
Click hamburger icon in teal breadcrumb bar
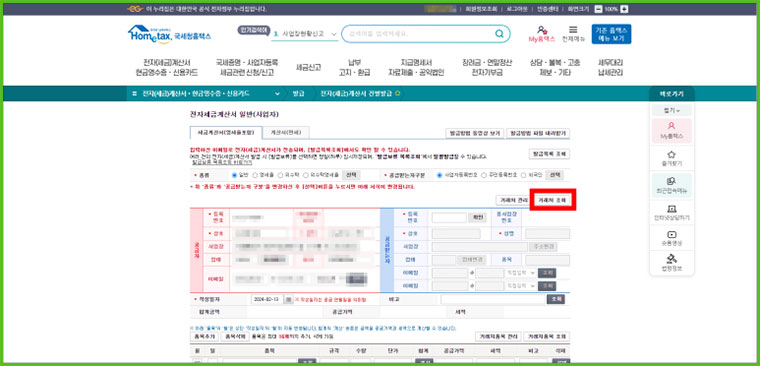134,94
